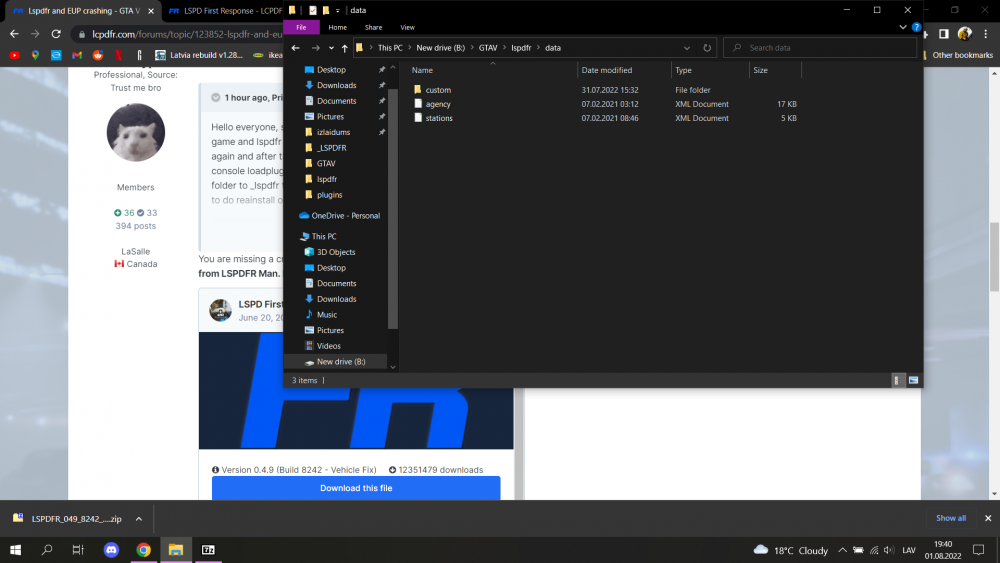
Task: Open the View ribbon tab
Action: coord(408,27)
